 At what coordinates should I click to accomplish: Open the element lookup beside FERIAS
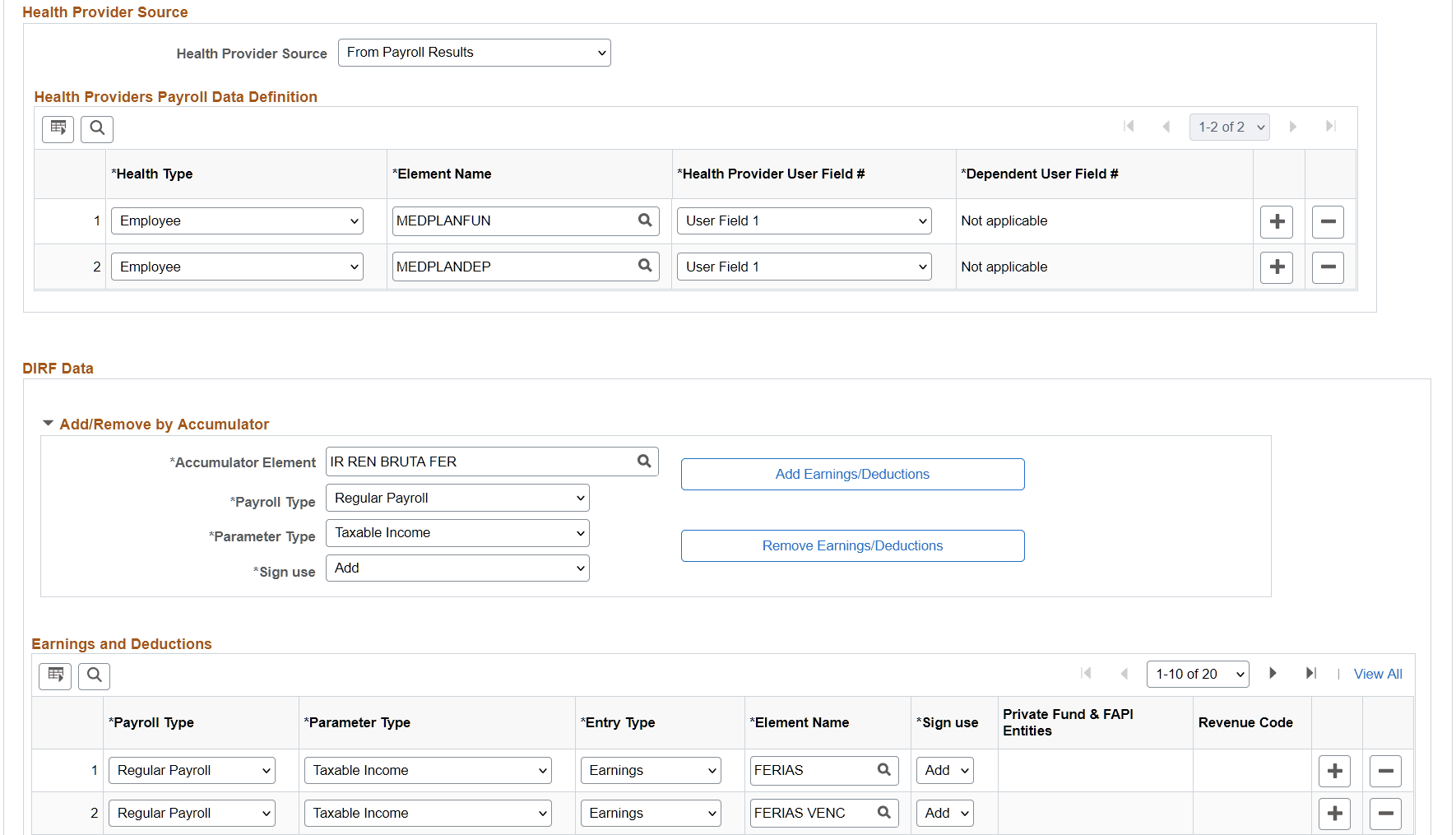coord(883,770)
